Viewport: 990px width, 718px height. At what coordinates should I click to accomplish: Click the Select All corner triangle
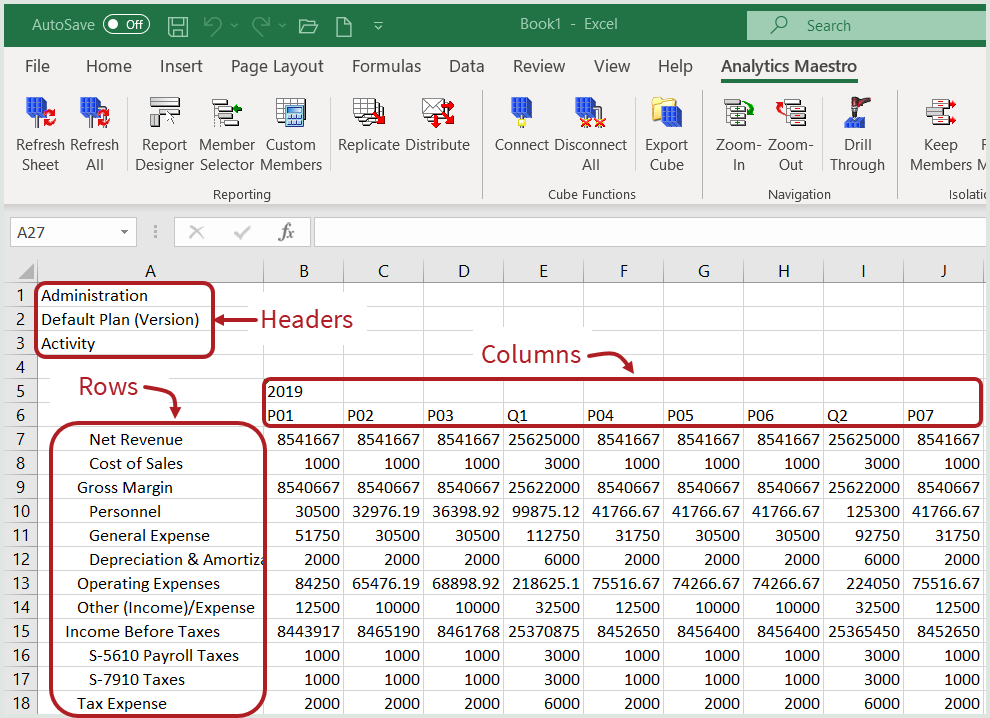coord(26,272)
